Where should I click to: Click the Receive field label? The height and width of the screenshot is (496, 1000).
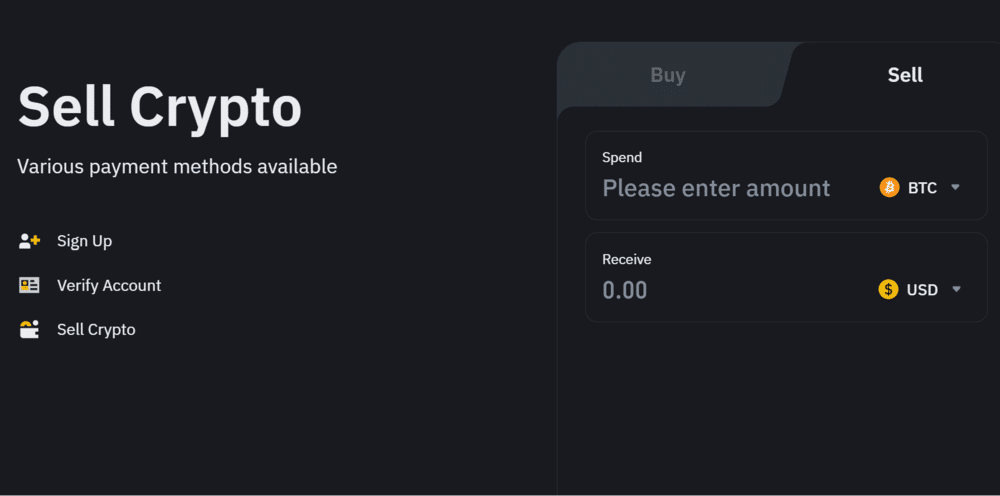626,259
